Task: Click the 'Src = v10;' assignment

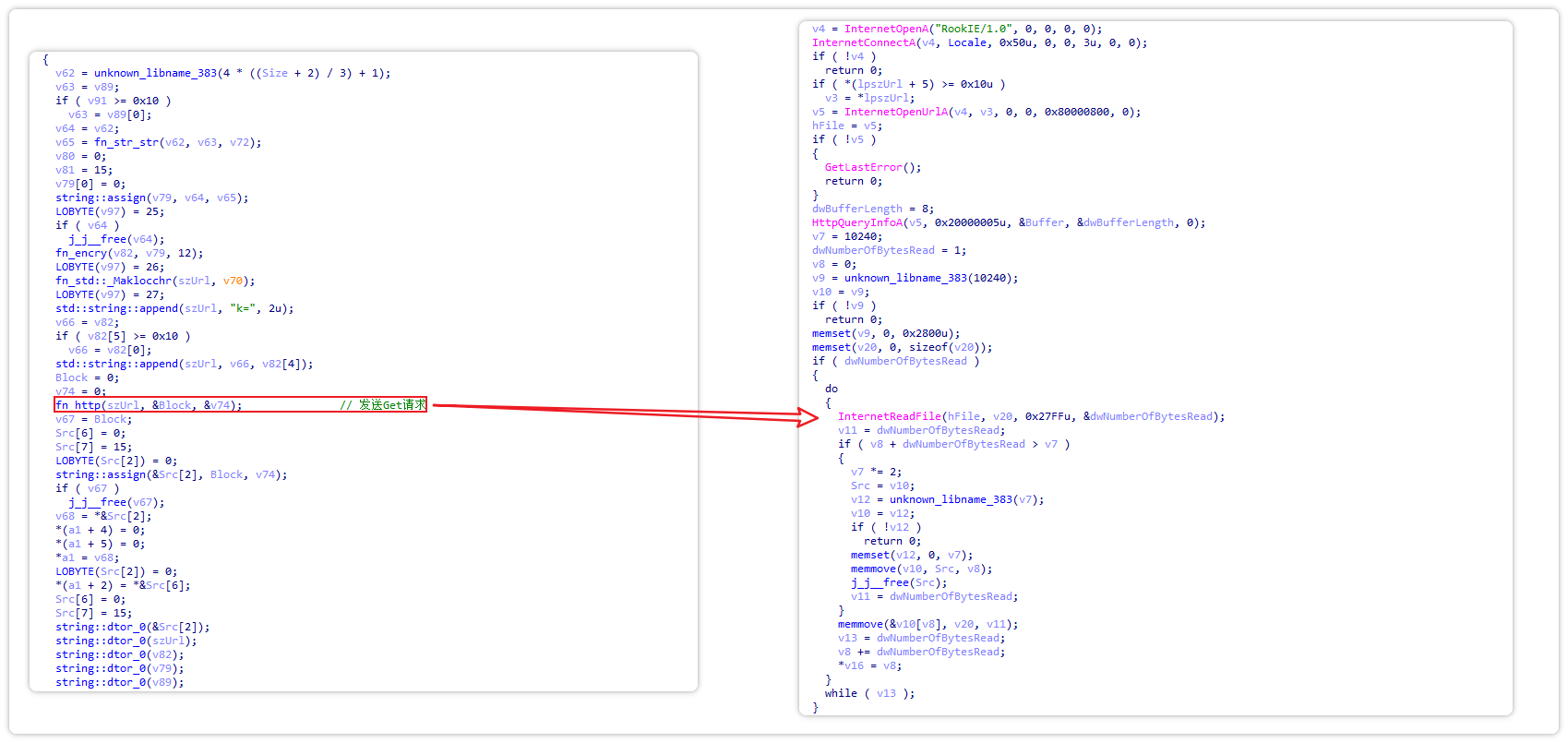Action: [883, 485]
